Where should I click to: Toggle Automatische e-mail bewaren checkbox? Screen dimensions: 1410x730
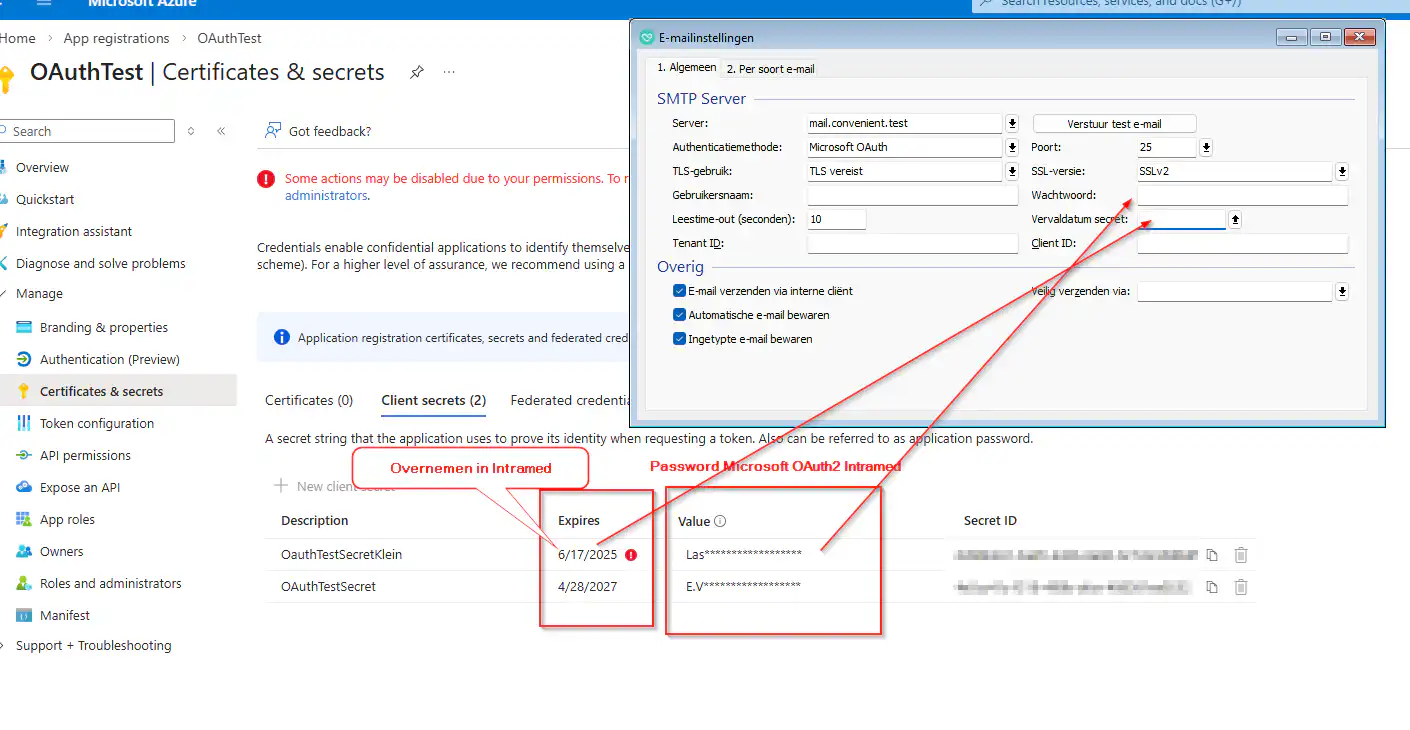680,315
